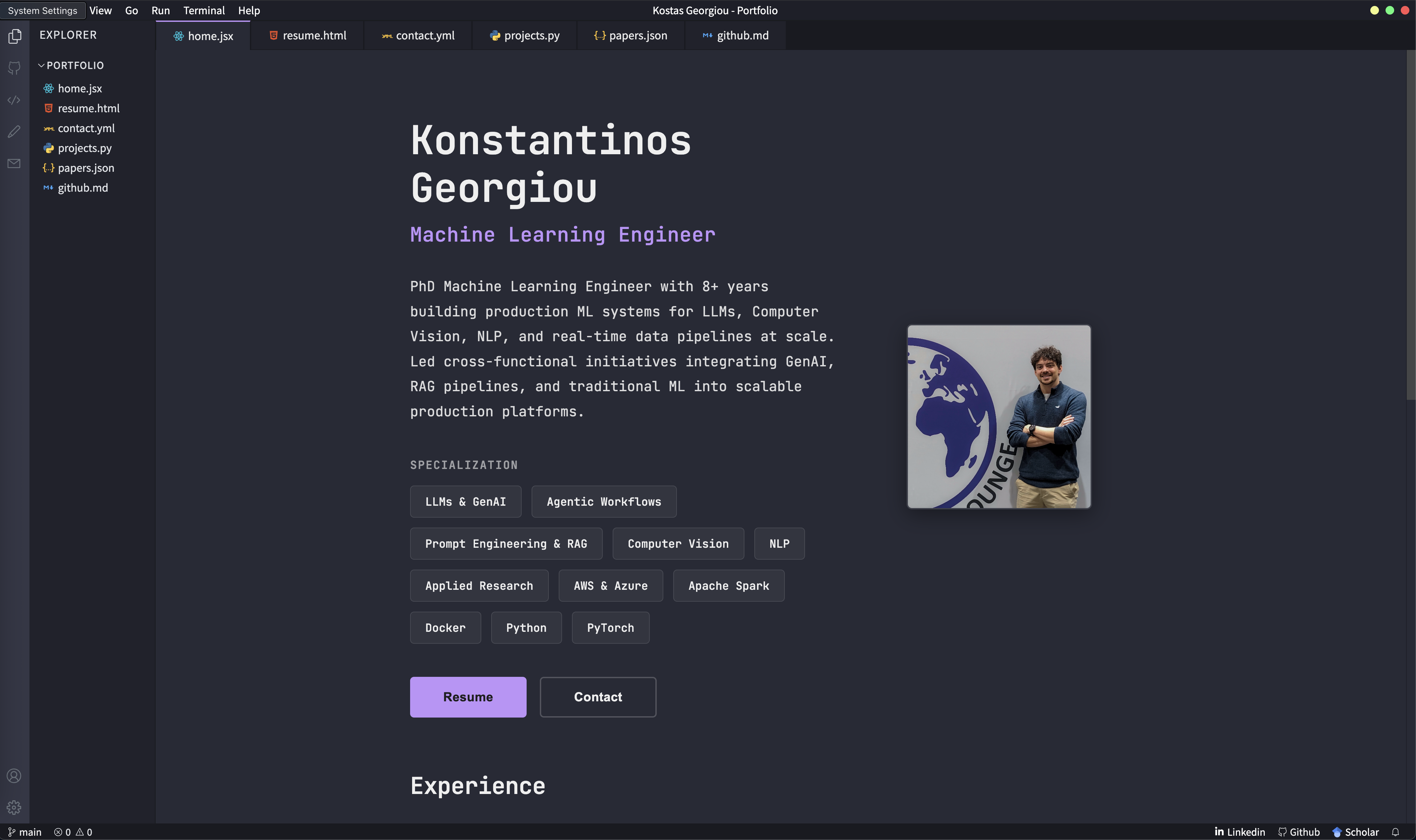Click the purple Resume button
Screen dimensions: 1416x840
coord(468,697)
